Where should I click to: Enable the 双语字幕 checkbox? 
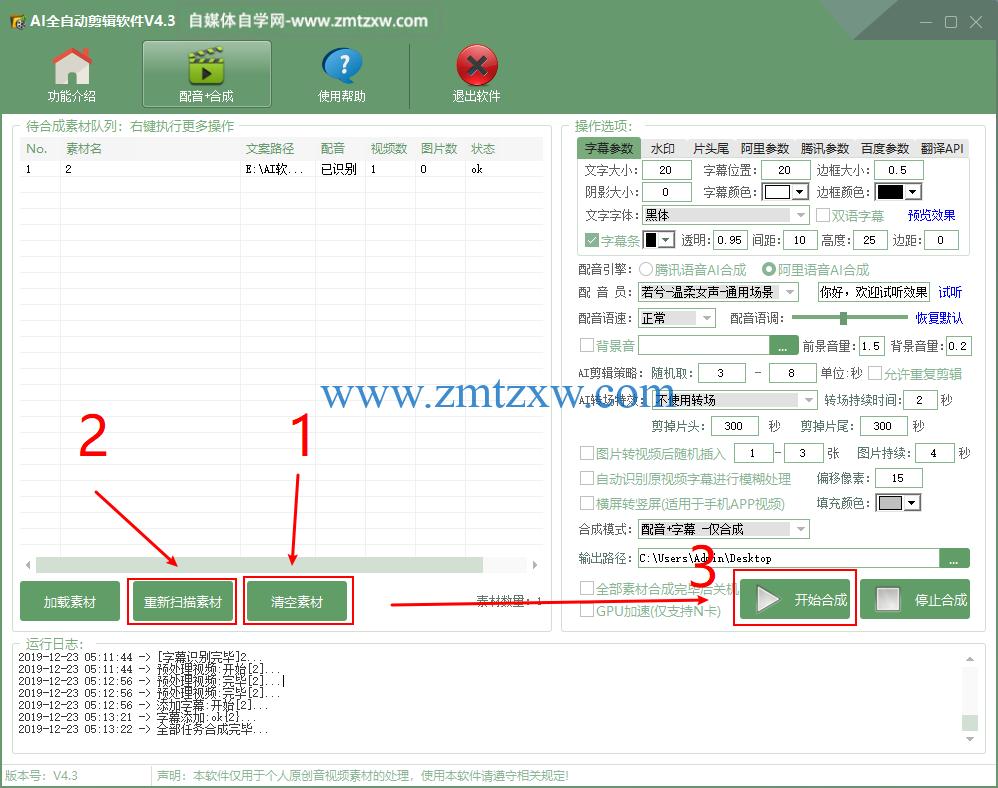coord(822,214)
